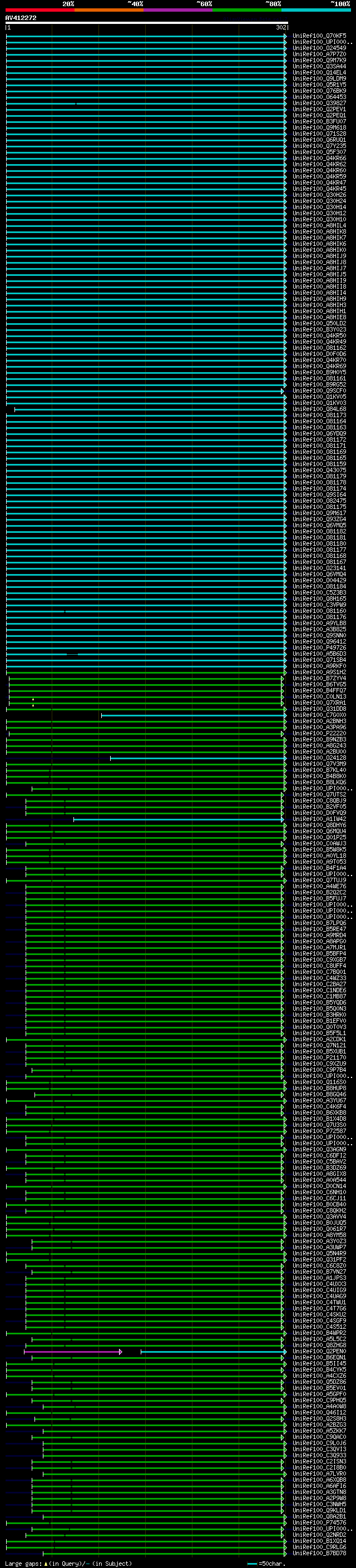This screenshot has width=356, height=1568.
Task: Select the UniRef100_C0LN13 label
Action: point(319,696)
